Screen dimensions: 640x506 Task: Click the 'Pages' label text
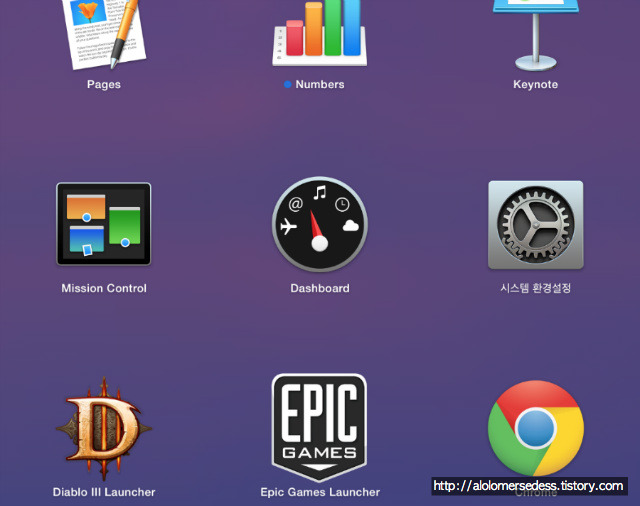pos(104,84)
